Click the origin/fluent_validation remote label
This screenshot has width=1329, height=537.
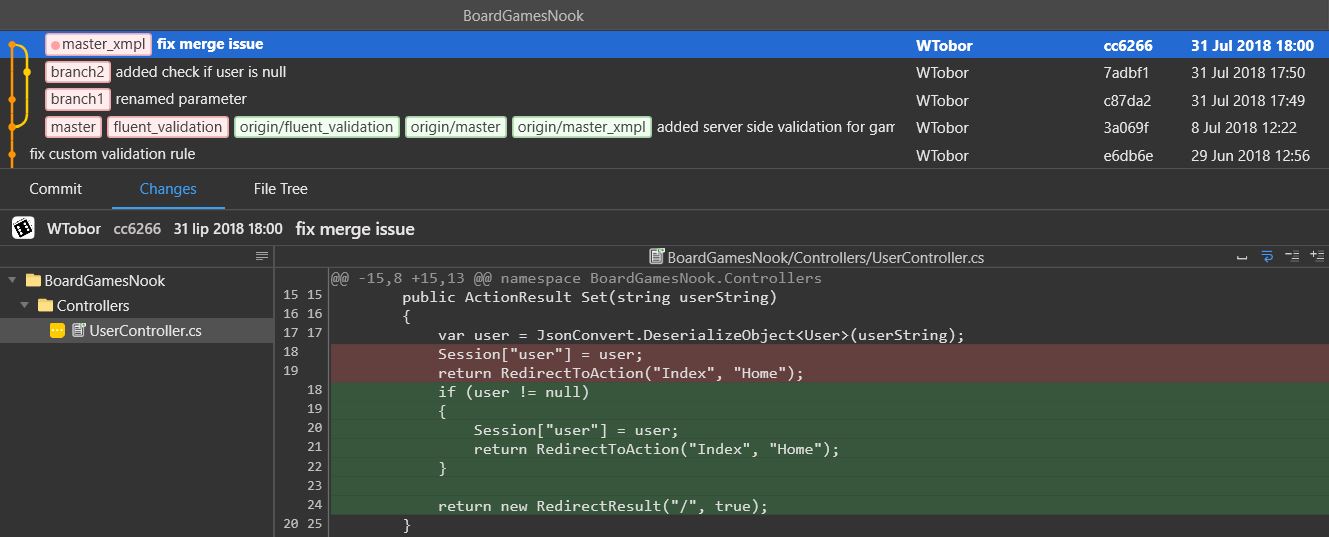(x=317, y=127)
